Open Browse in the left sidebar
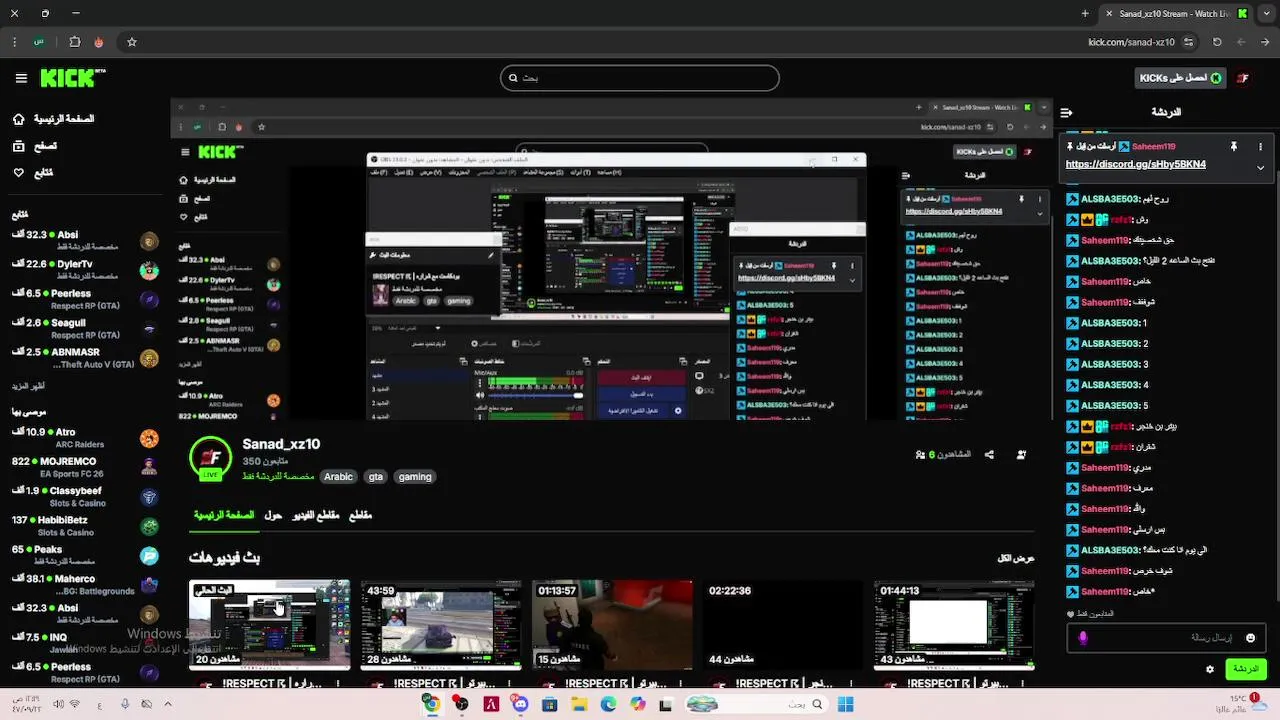1280x720 pixels. 35,146
